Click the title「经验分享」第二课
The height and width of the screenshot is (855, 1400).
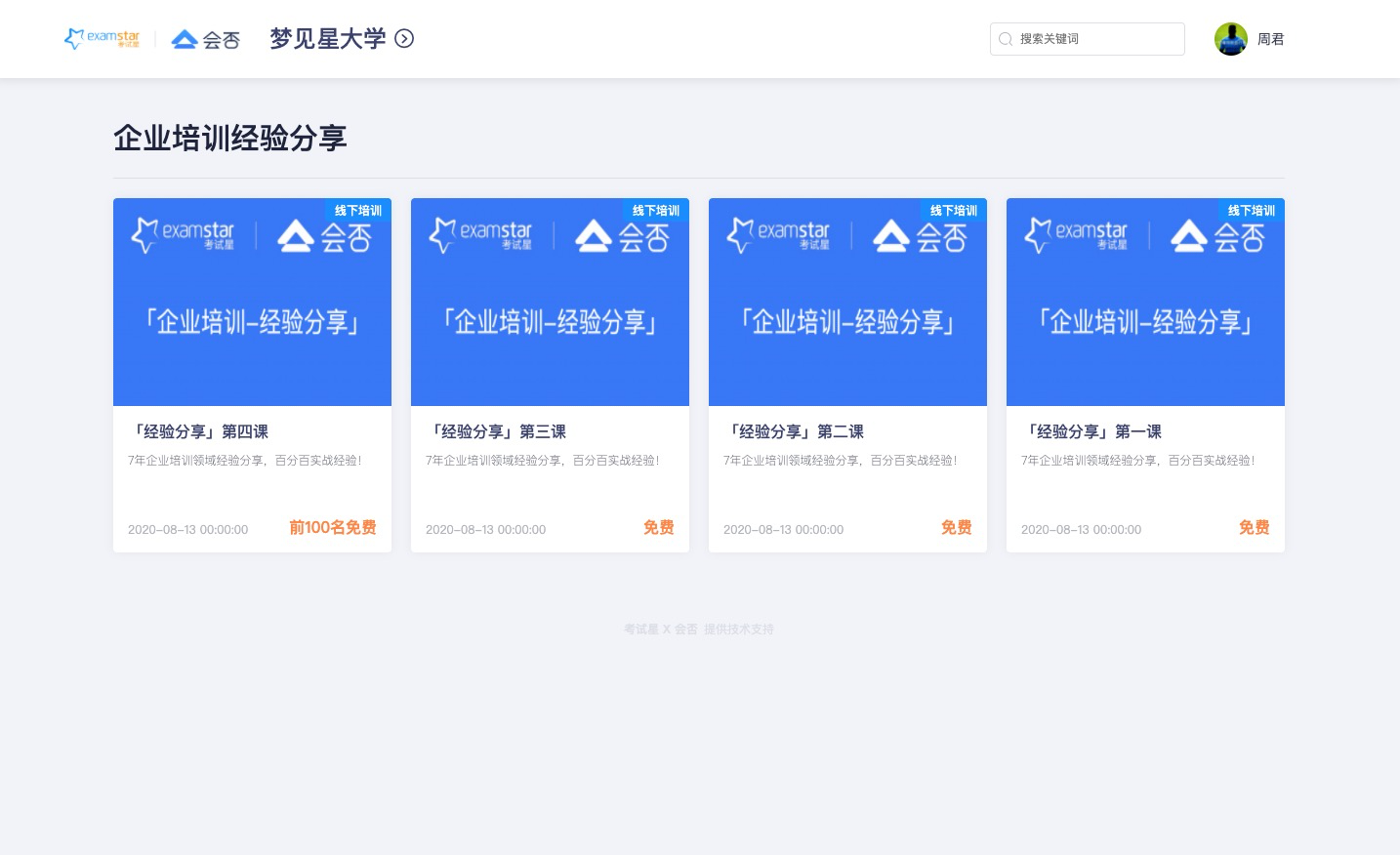tap(794, 431)
